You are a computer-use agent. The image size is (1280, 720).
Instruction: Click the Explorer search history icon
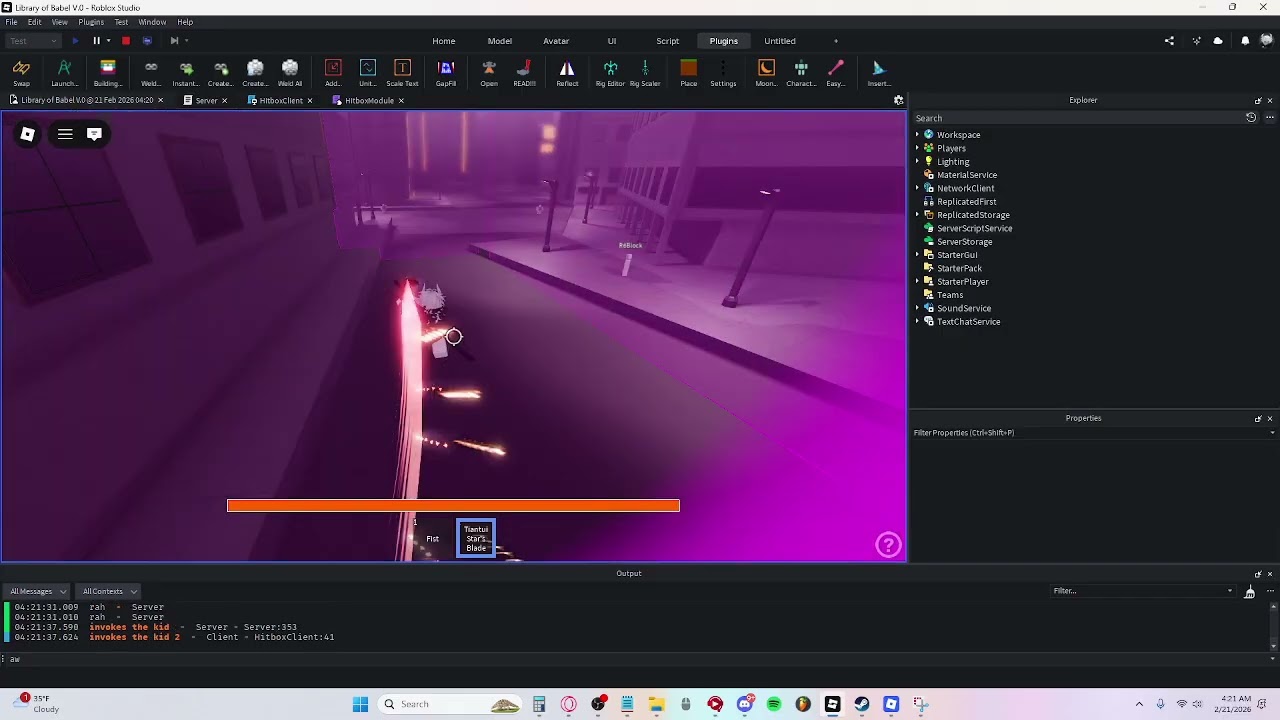(x=1250, y=118)
